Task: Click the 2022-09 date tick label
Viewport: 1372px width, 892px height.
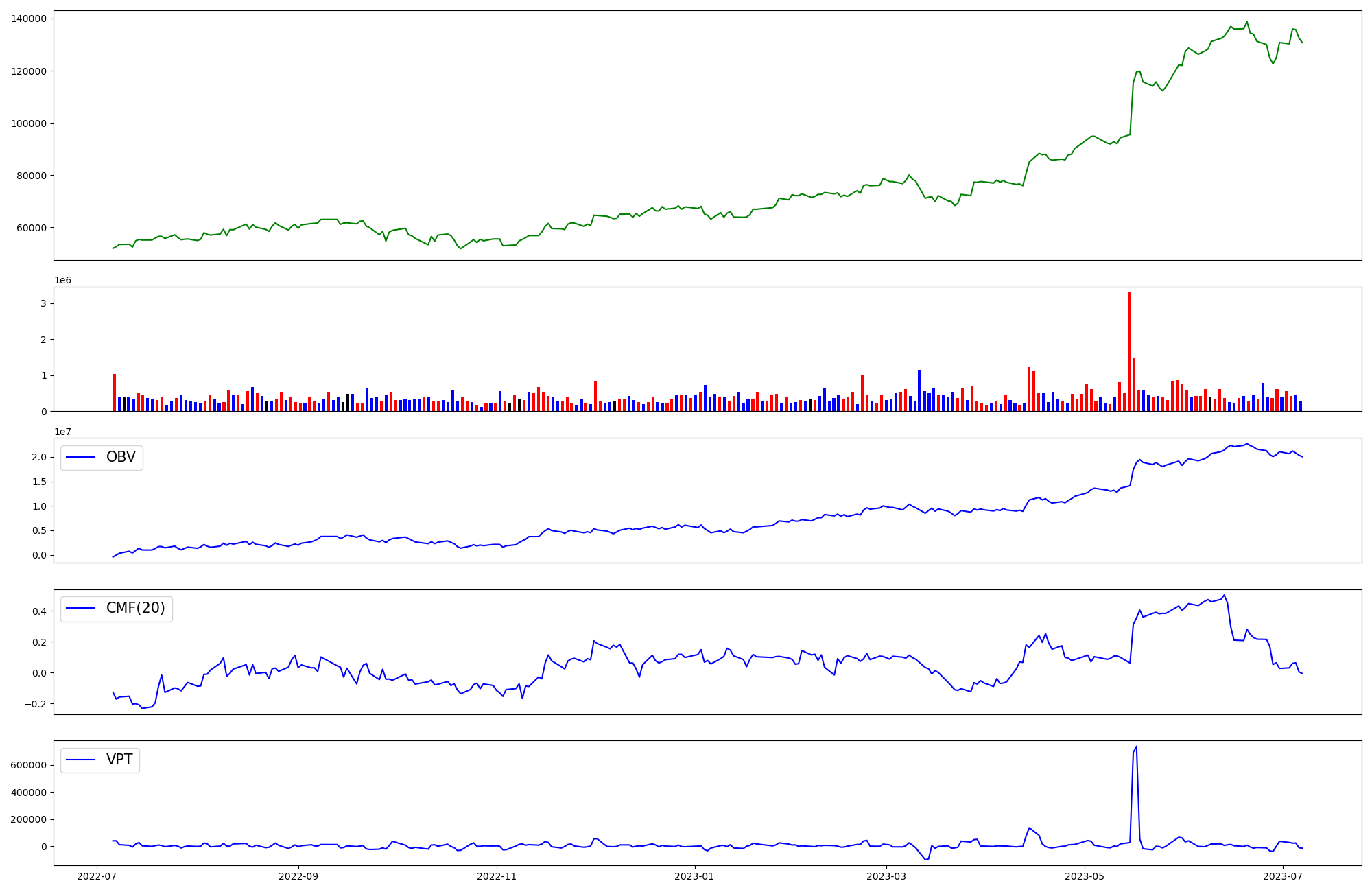Action: click(x=298, y=876)
